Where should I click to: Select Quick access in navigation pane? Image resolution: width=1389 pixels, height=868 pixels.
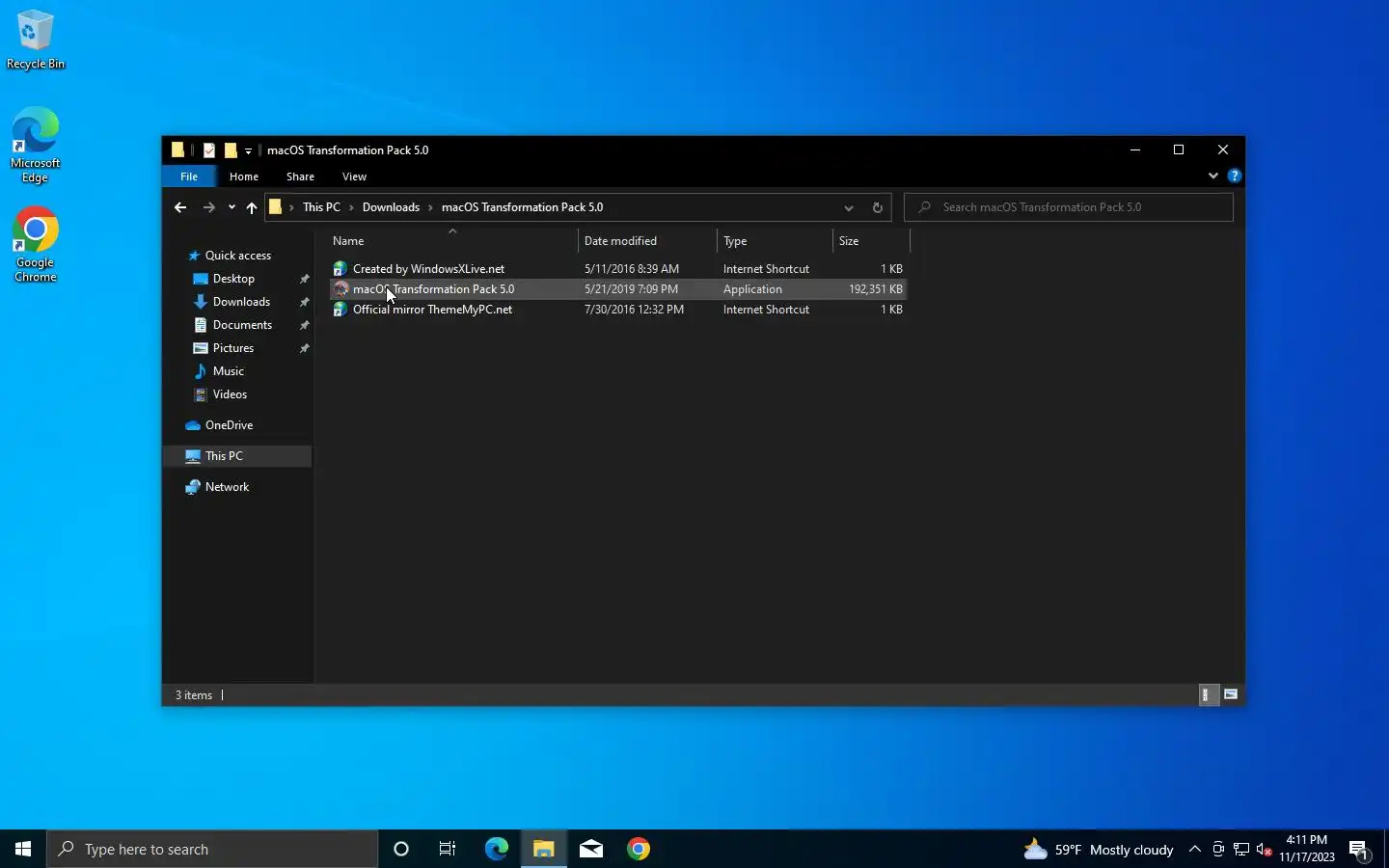coord(237,256)
